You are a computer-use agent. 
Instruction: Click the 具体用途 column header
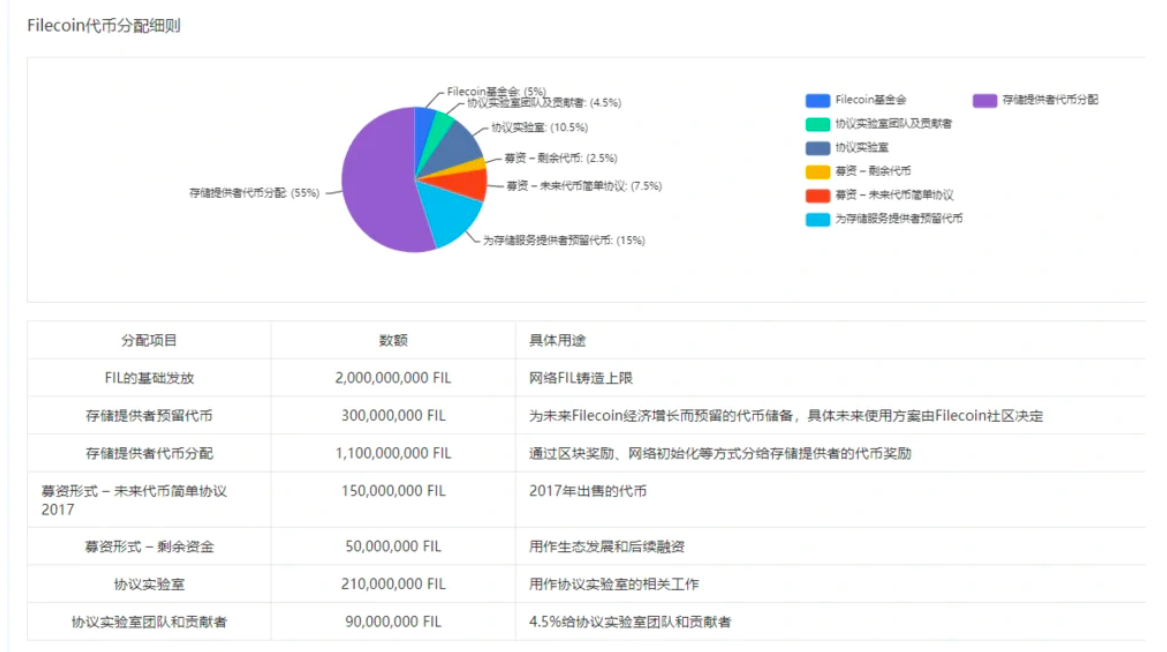557,340
